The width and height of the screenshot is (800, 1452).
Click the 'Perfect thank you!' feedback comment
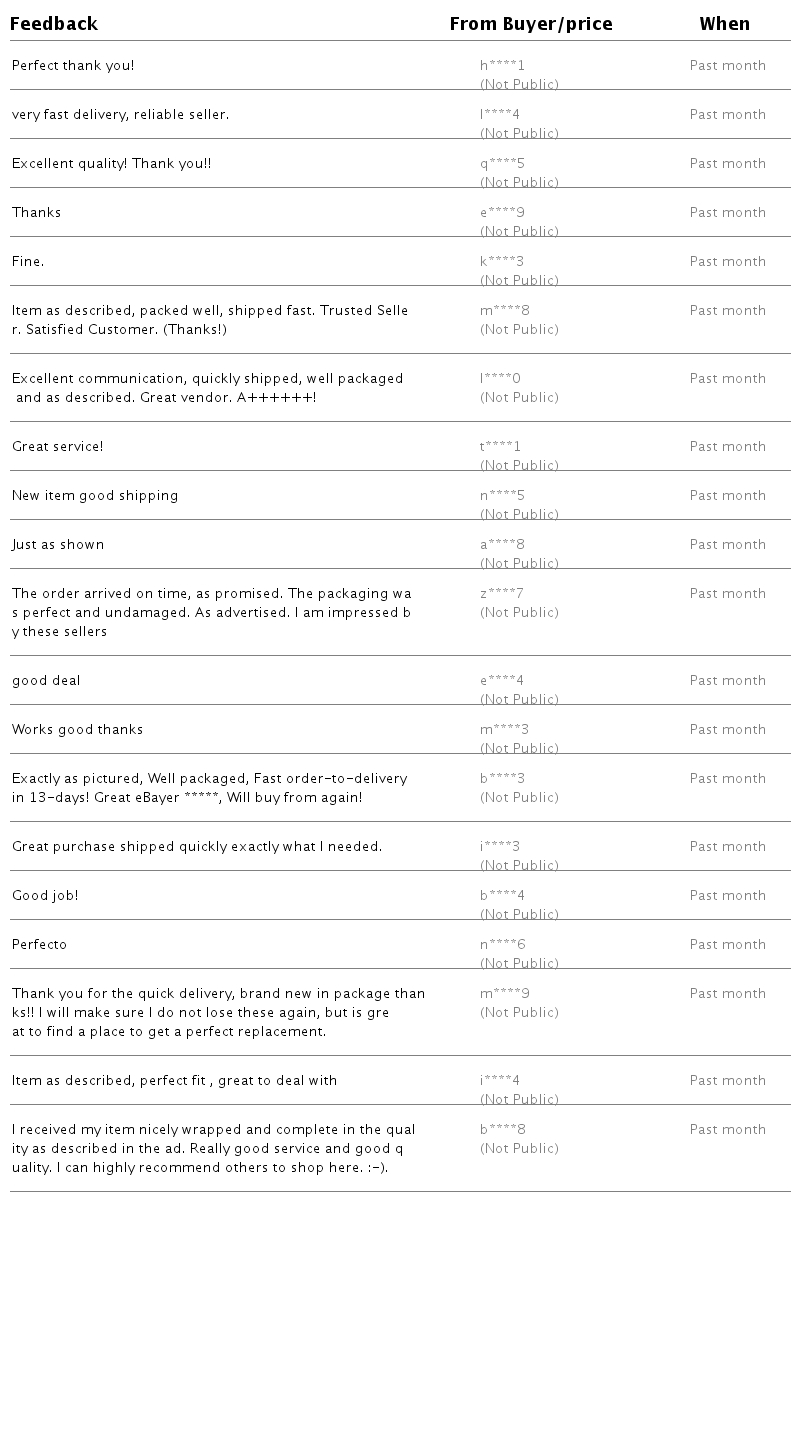tap(73, 66)
